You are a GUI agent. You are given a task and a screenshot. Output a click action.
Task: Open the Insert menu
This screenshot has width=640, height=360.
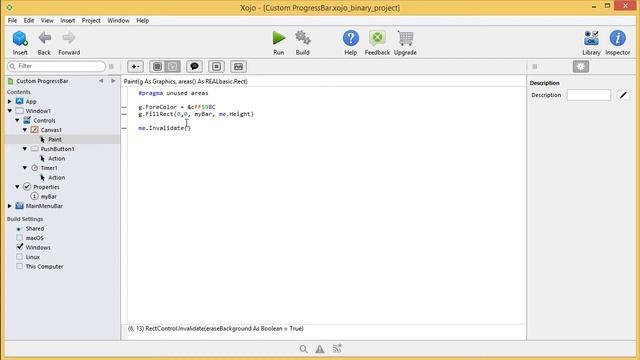click(x=67, y=20)
